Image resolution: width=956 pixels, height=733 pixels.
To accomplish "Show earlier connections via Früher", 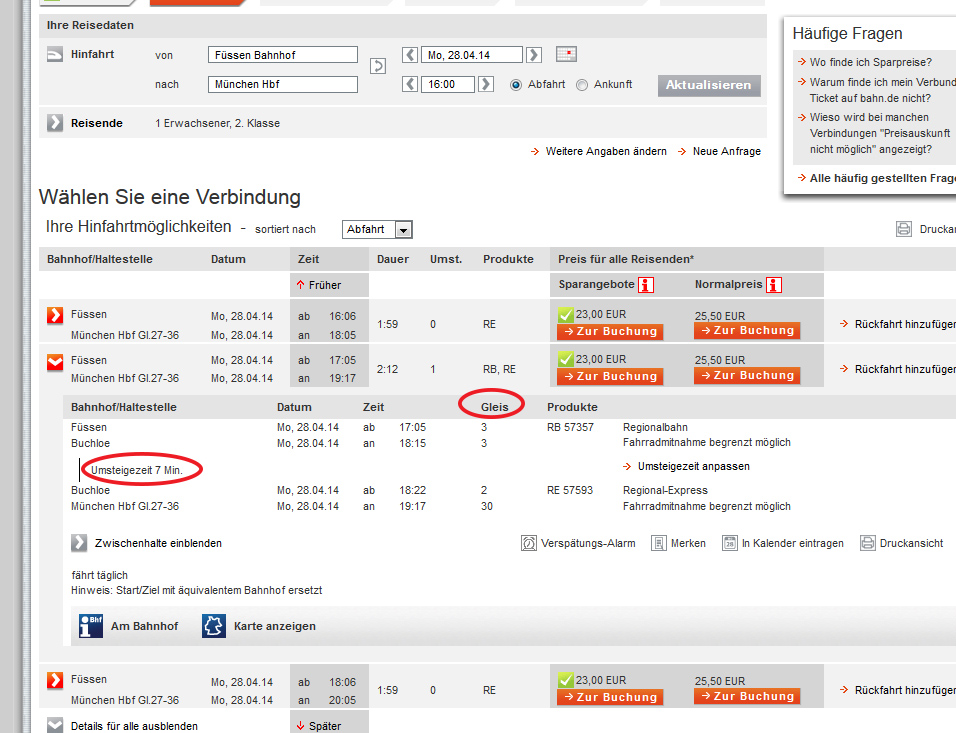I will pos(319,285).
